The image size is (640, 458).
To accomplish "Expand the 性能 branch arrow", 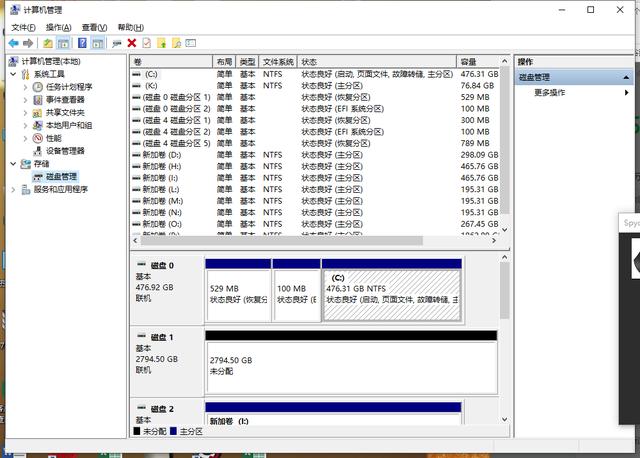I will [25, 138].
